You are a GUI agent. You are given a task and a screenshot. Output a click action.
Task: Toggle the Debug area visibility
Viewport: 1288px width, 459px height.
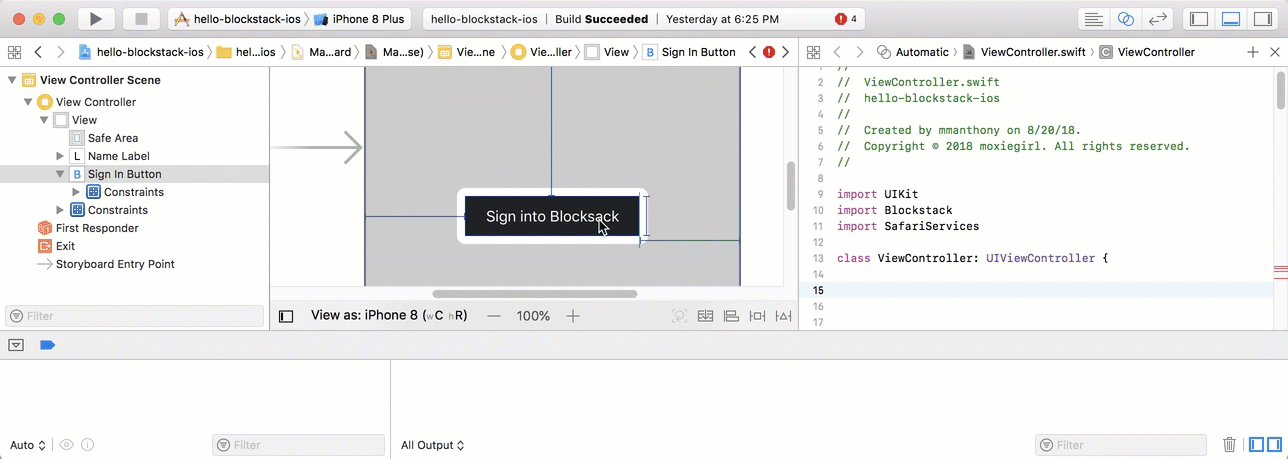(1230, 19)
